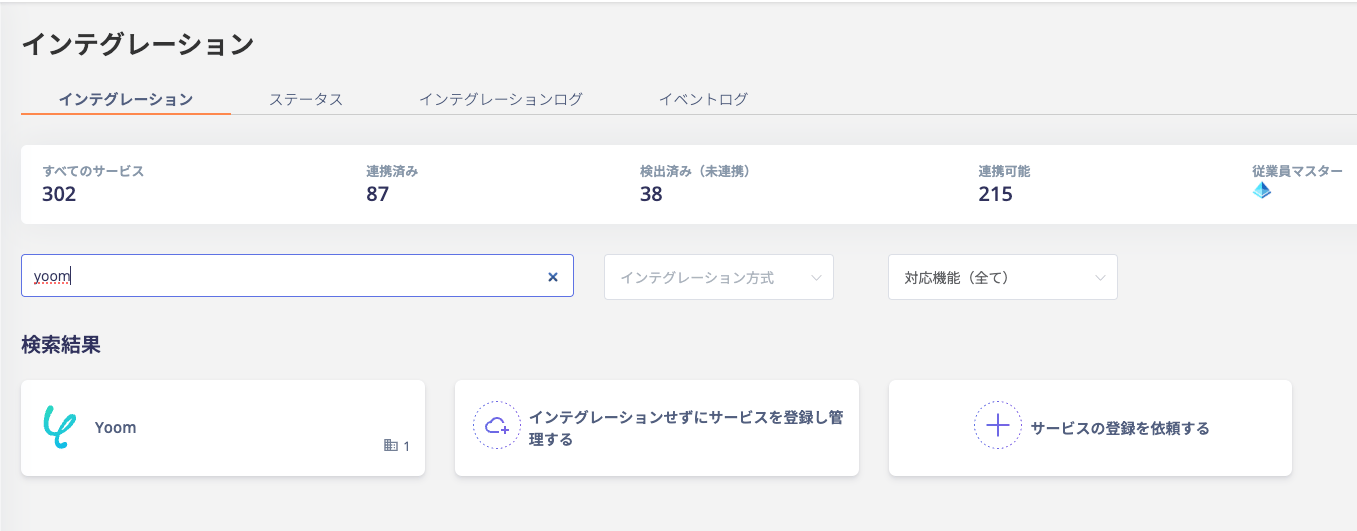This screenshot has width=1357, height=531.
Task: Open the イベントログ tab
Action: (x=703, y=99)
